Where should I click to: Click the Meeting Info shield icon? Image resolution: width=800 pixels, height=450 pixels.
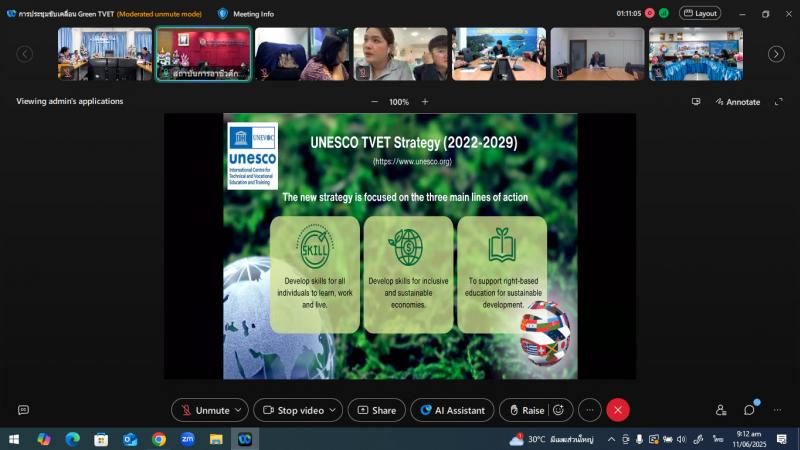coord(222,14)
